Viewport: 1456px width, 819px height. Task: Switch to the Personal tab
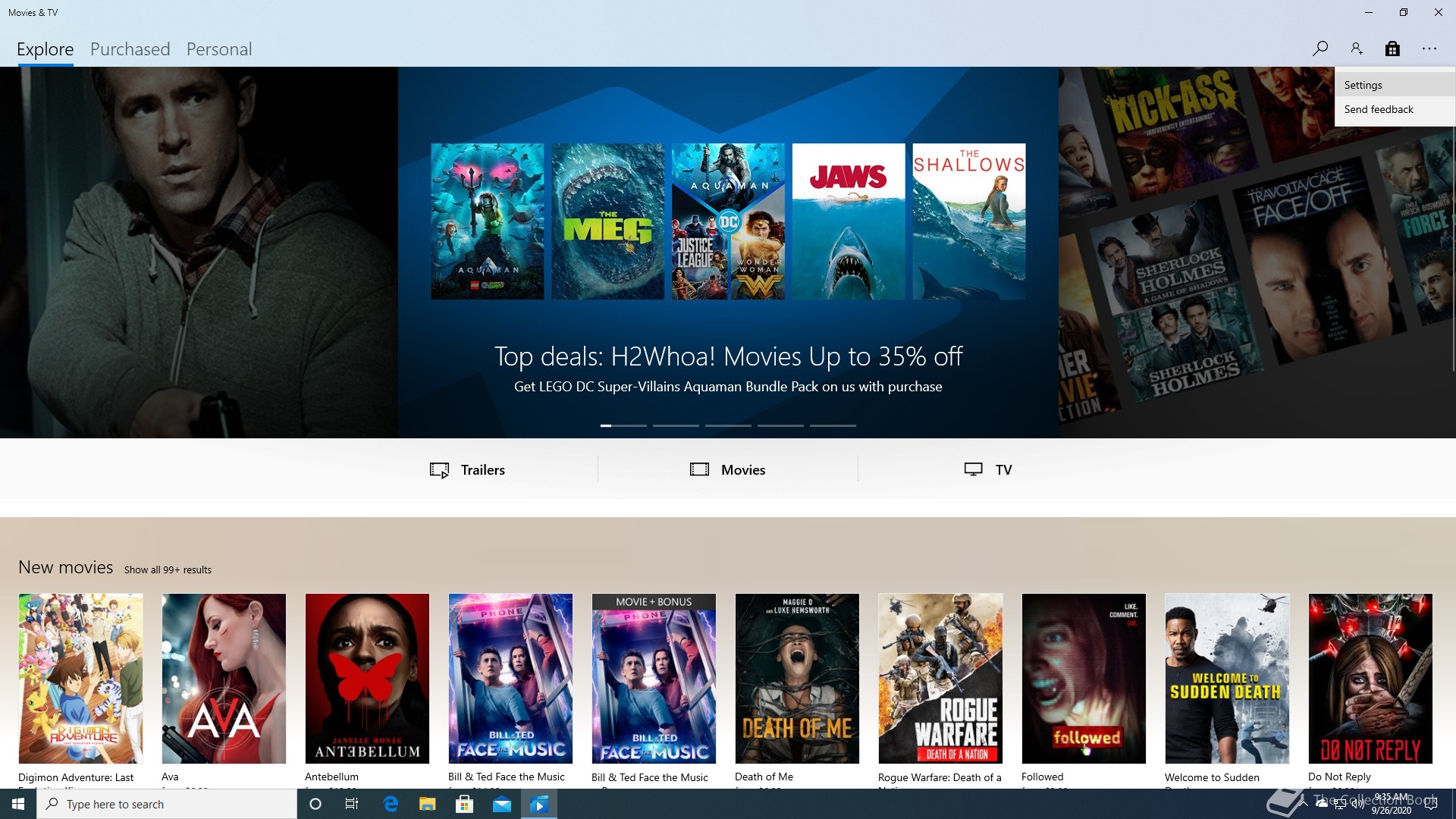219,49
